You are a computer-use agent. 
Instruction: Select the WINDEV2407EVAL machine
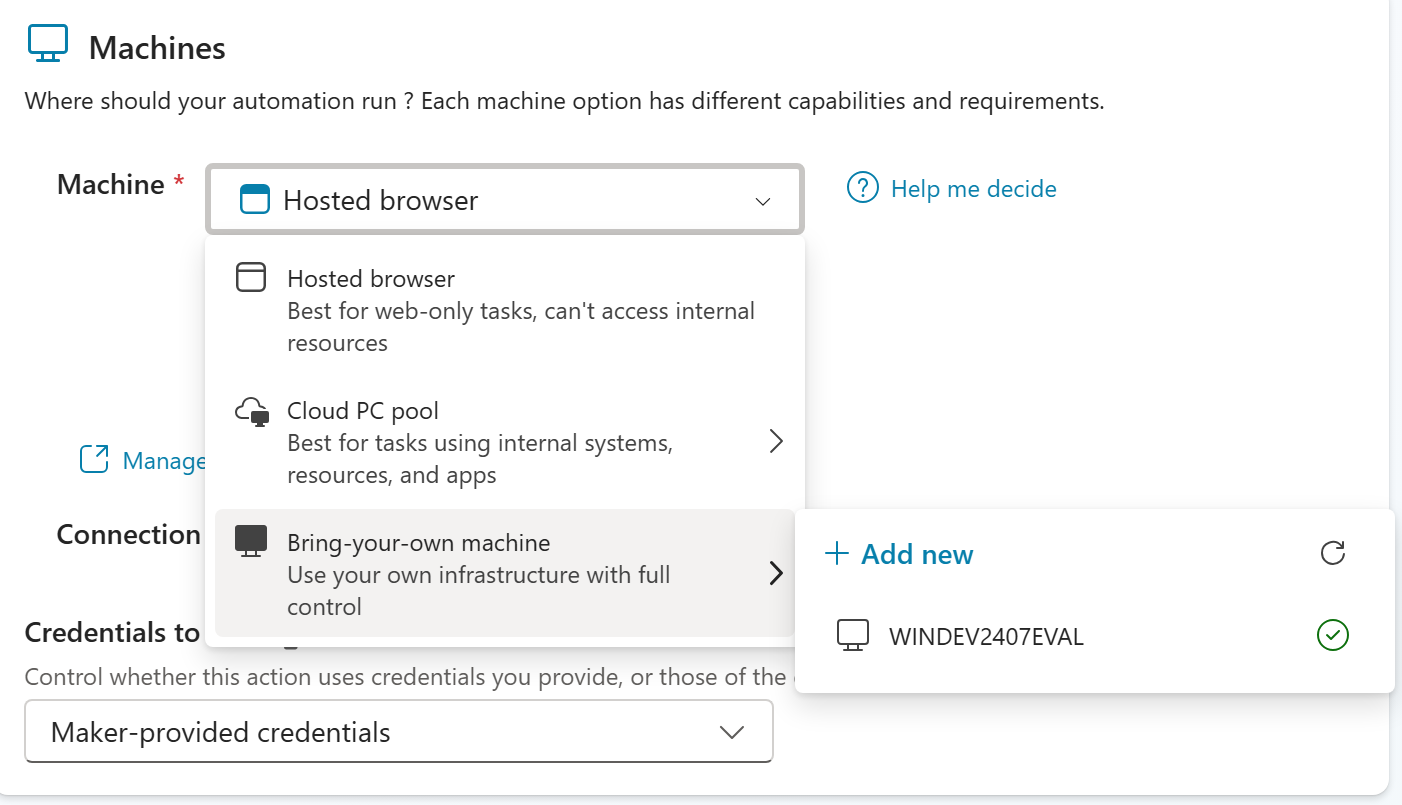pos(985,636)
